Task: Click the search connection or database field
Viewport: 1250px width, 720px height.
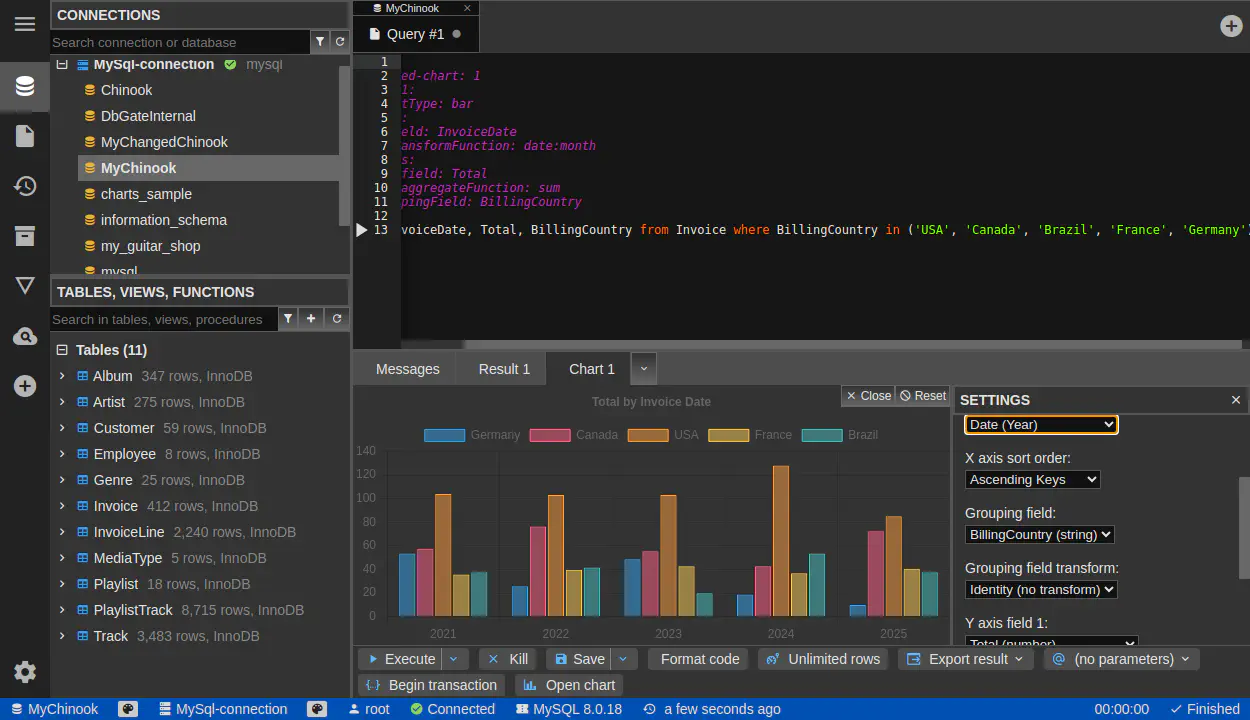Action: point(180,42)
